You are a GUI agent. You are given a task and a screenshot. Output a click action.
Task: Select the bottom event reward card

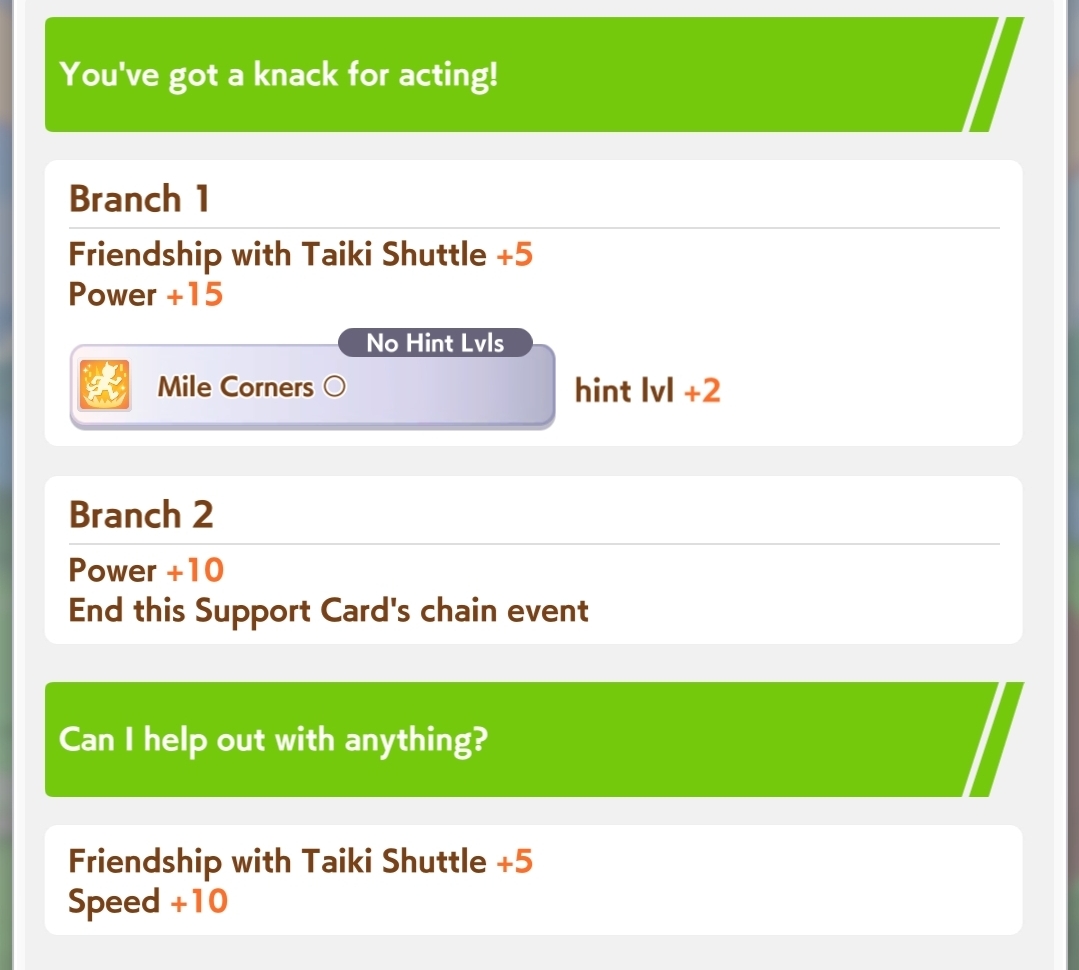533,880
